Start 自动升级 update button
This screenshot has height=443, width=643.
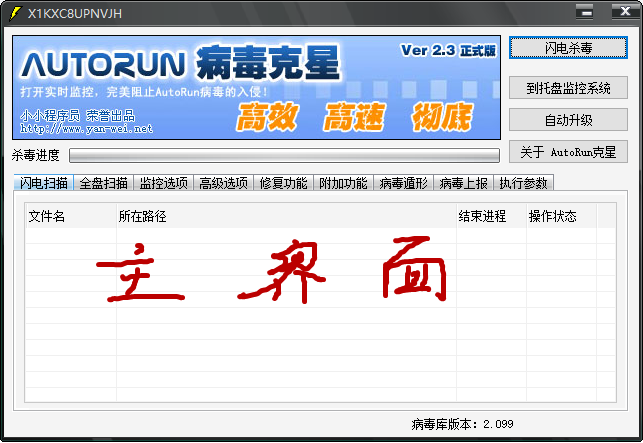click(568, 120)
